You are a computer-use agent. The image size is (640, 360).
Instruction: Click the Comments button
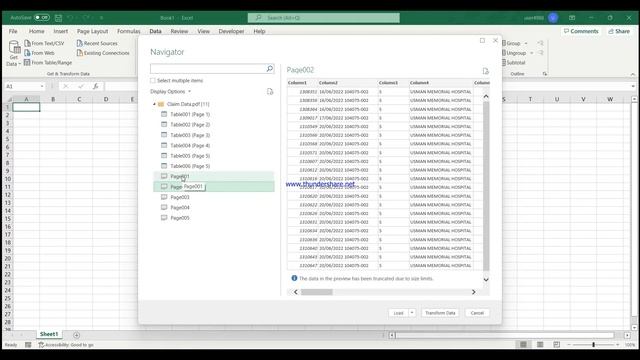pyautogui.click(x=581, y=31)
